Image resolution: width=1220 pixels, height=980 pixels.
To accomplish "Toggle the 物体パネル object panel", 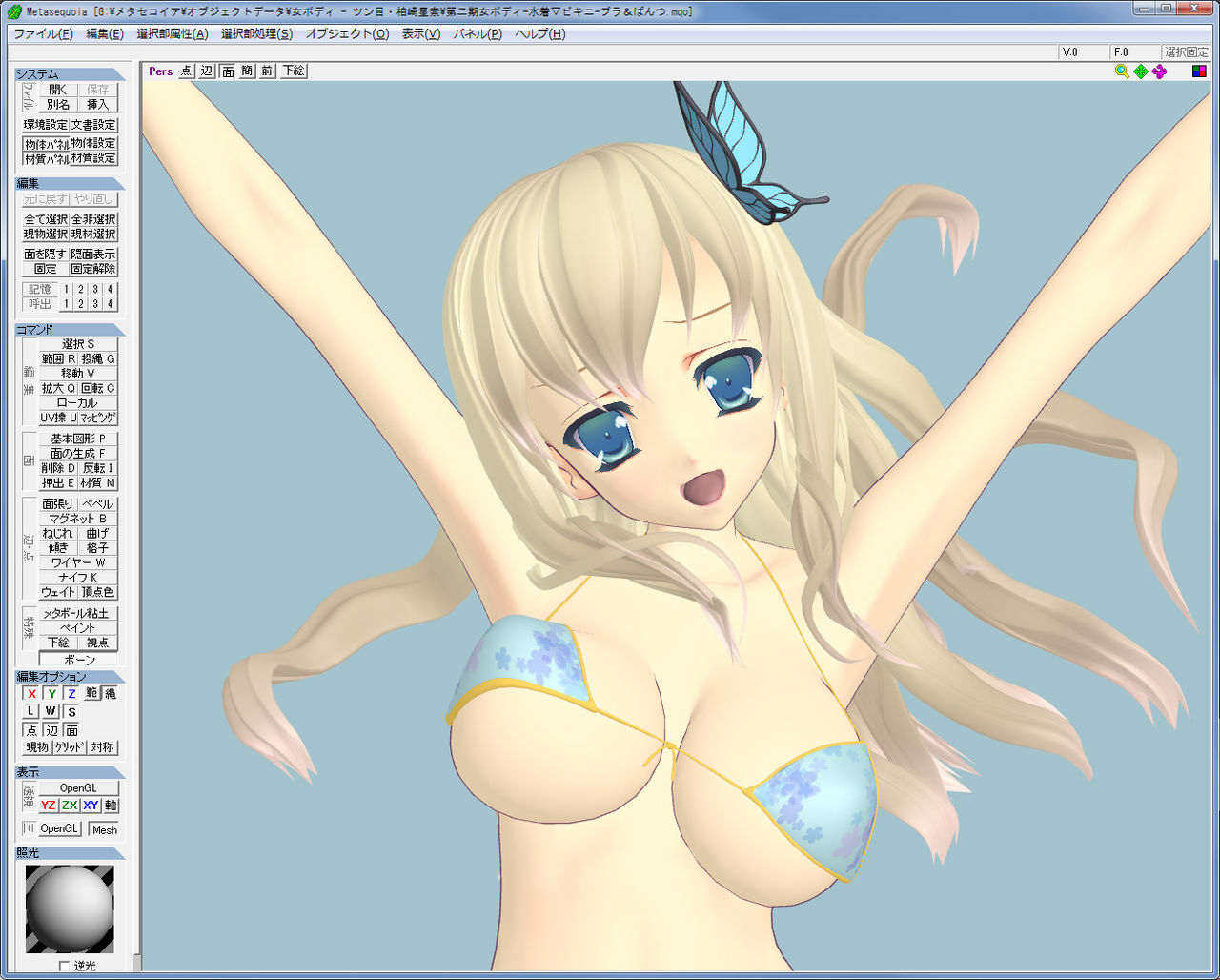I will pyautogui.click(x=46, y=144).
